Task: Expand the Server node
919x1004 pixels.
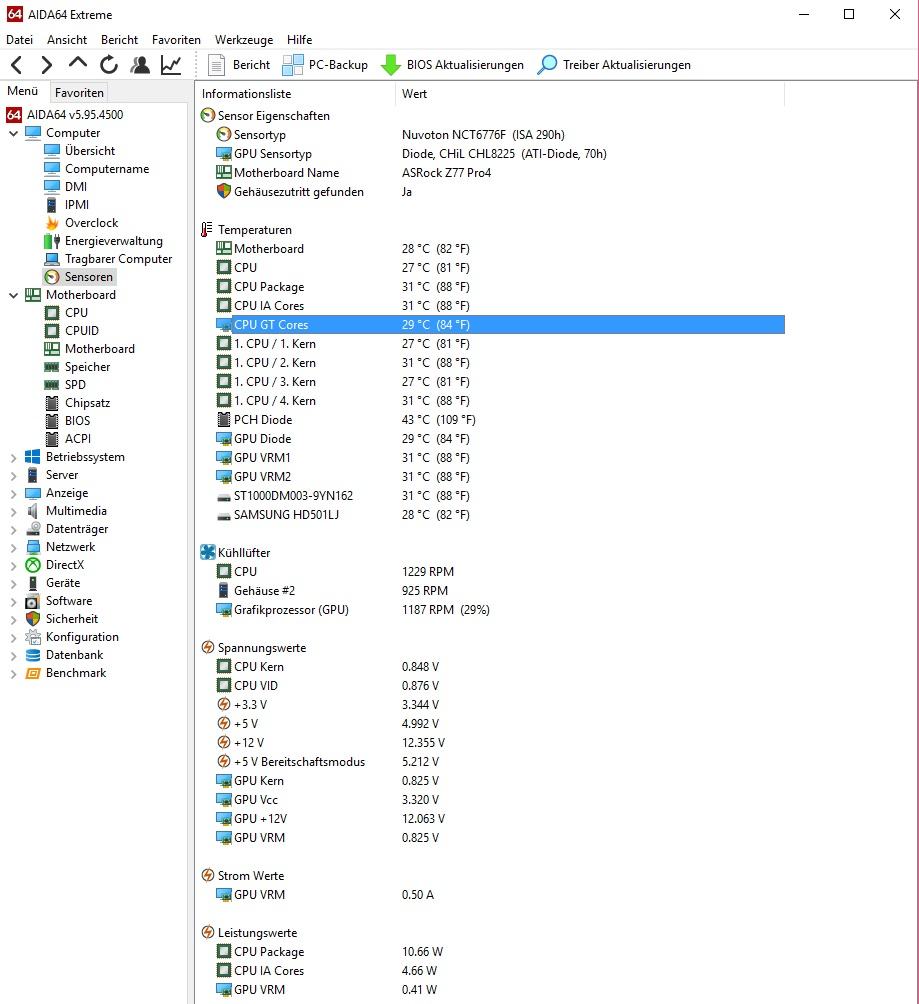Action: click(13, 475)
